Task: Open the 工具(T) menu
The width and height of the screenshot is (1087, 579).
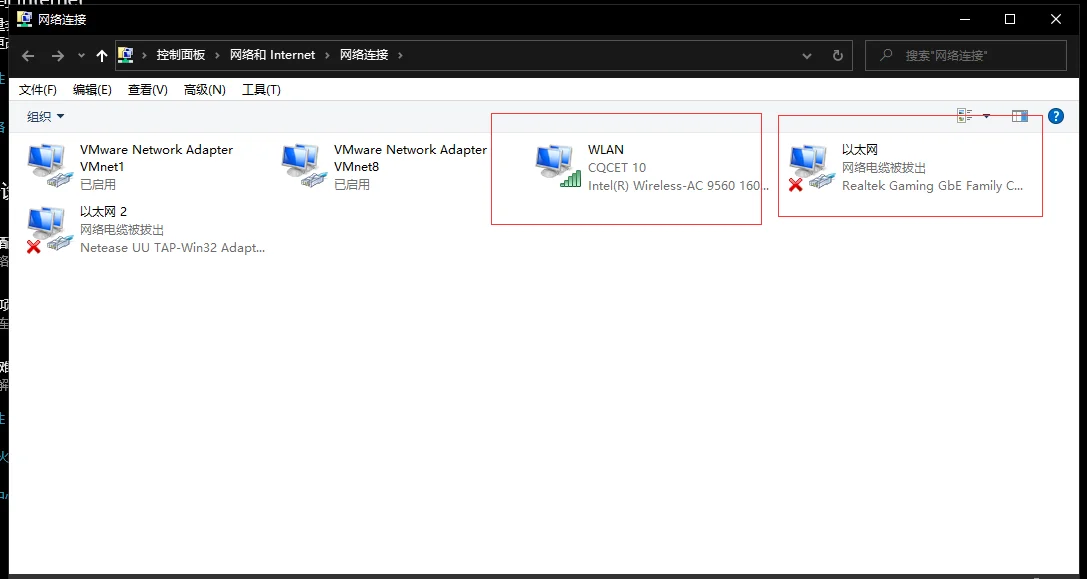Action: pos(261,89)
